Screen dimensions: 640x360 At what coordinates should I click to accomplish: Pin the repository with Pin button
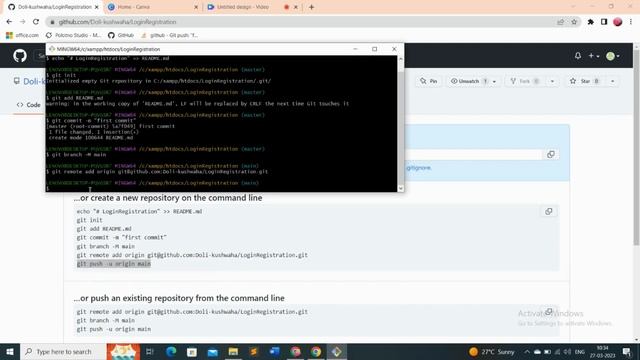click(429, 81)
